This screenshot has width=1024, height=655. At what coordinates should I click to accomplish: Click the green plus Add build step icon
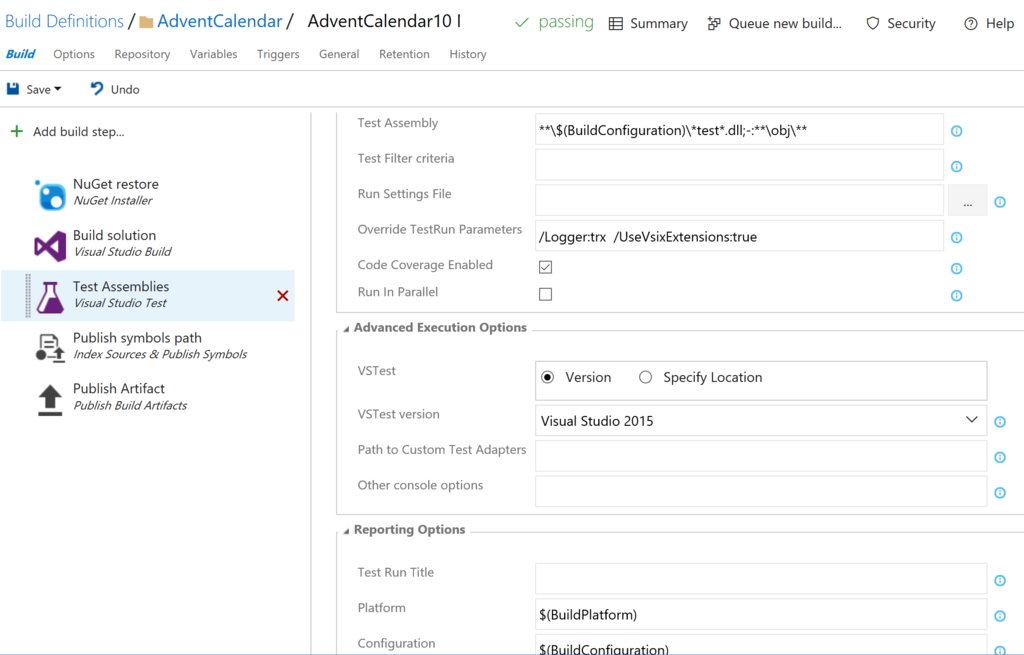click(x=17, y=131)
